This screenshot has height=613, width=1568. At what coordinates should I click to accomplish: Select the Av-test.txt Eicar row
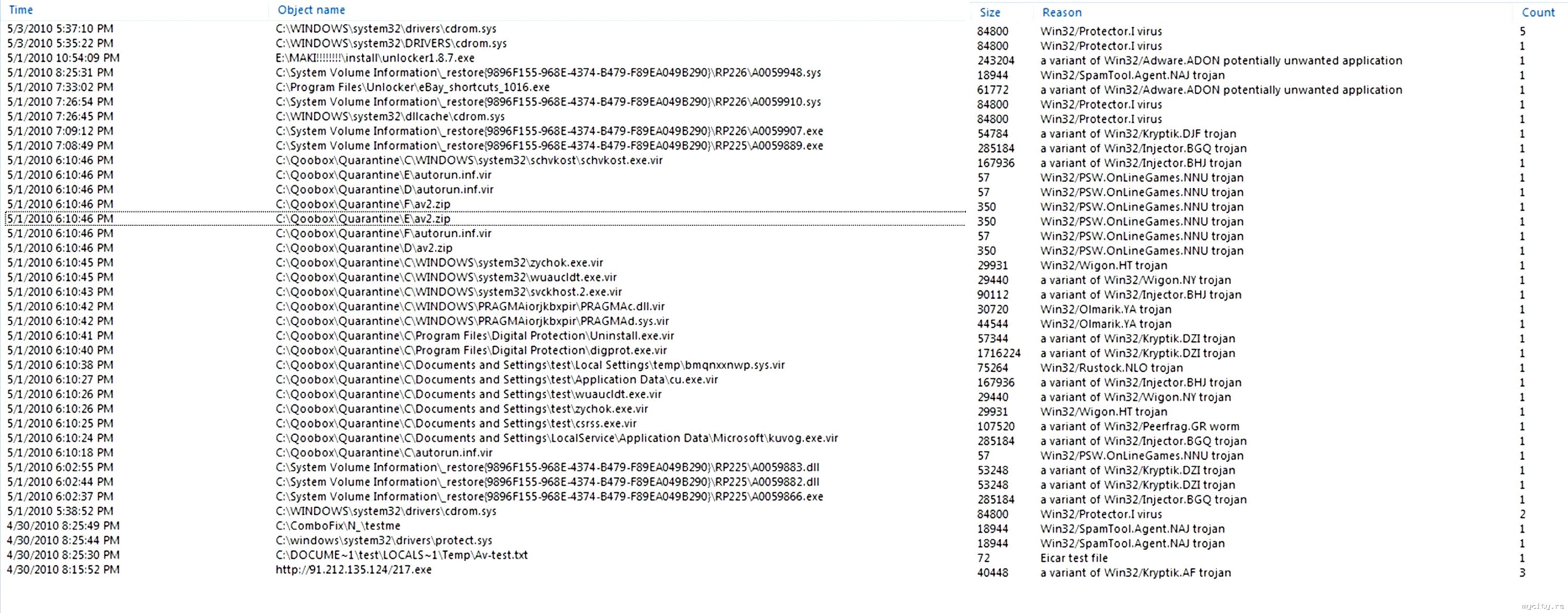(x=485, y=554)
